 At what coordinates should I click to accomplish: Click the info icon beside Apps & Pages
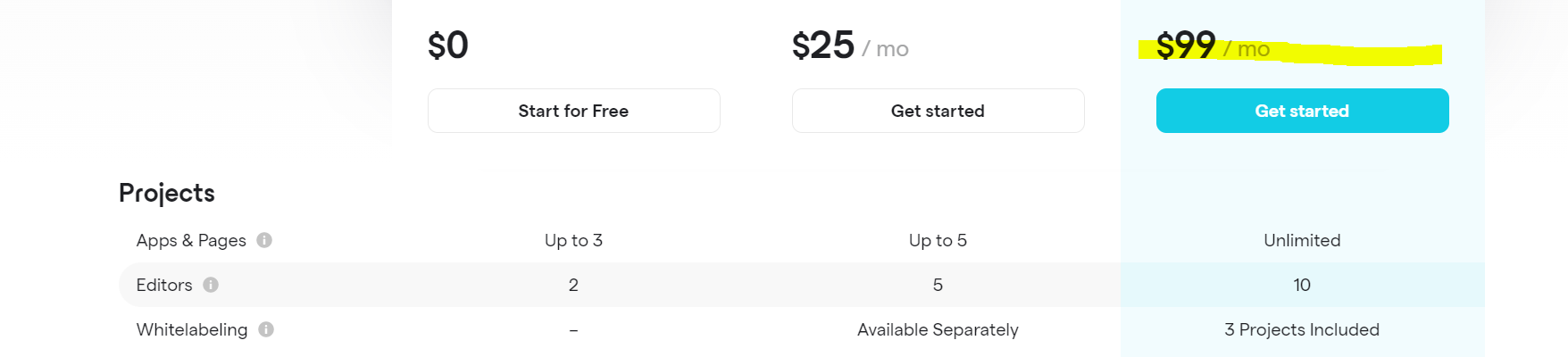[x=264, y=240]
